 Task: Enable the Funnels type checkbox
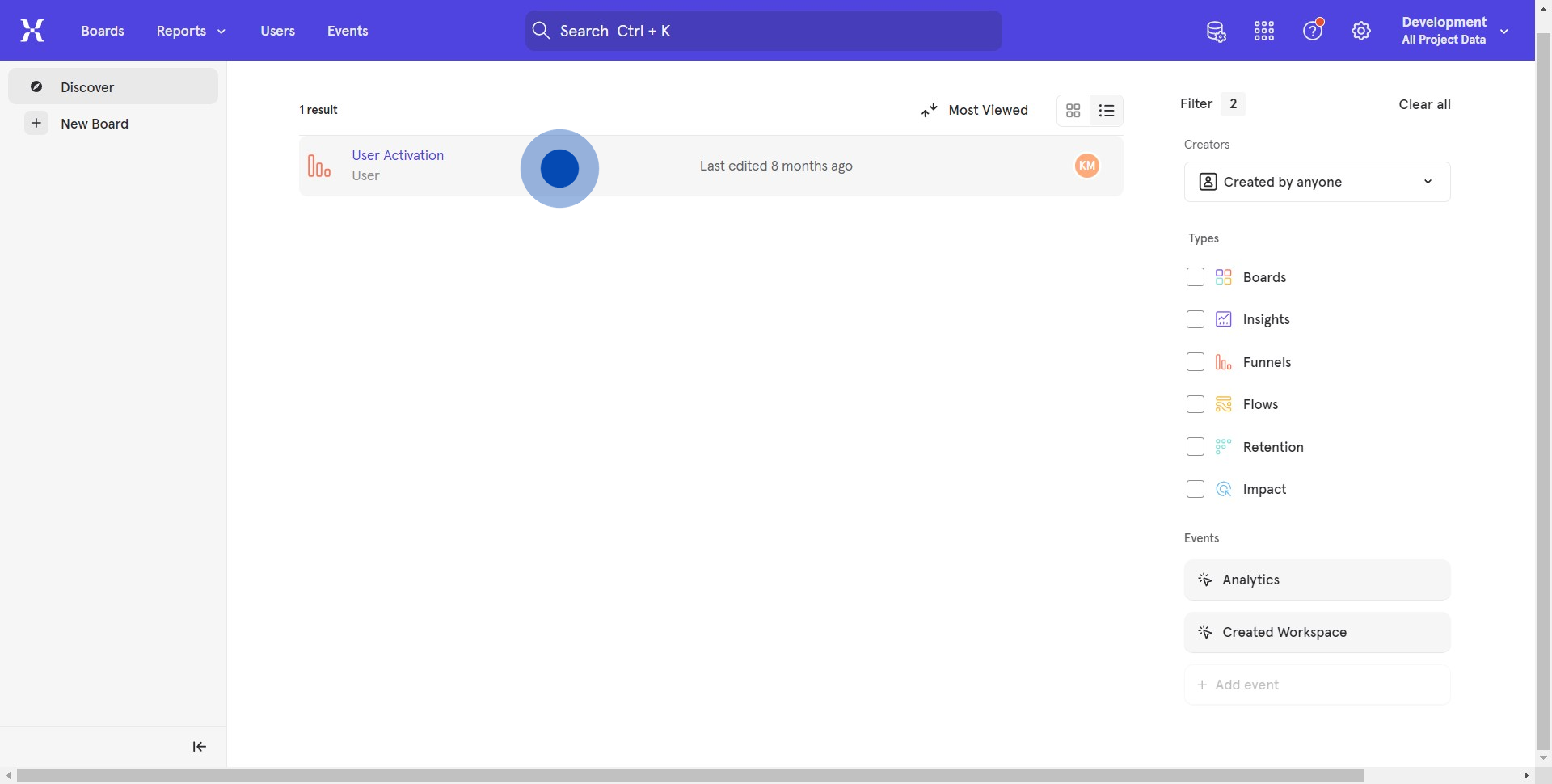1196,362
